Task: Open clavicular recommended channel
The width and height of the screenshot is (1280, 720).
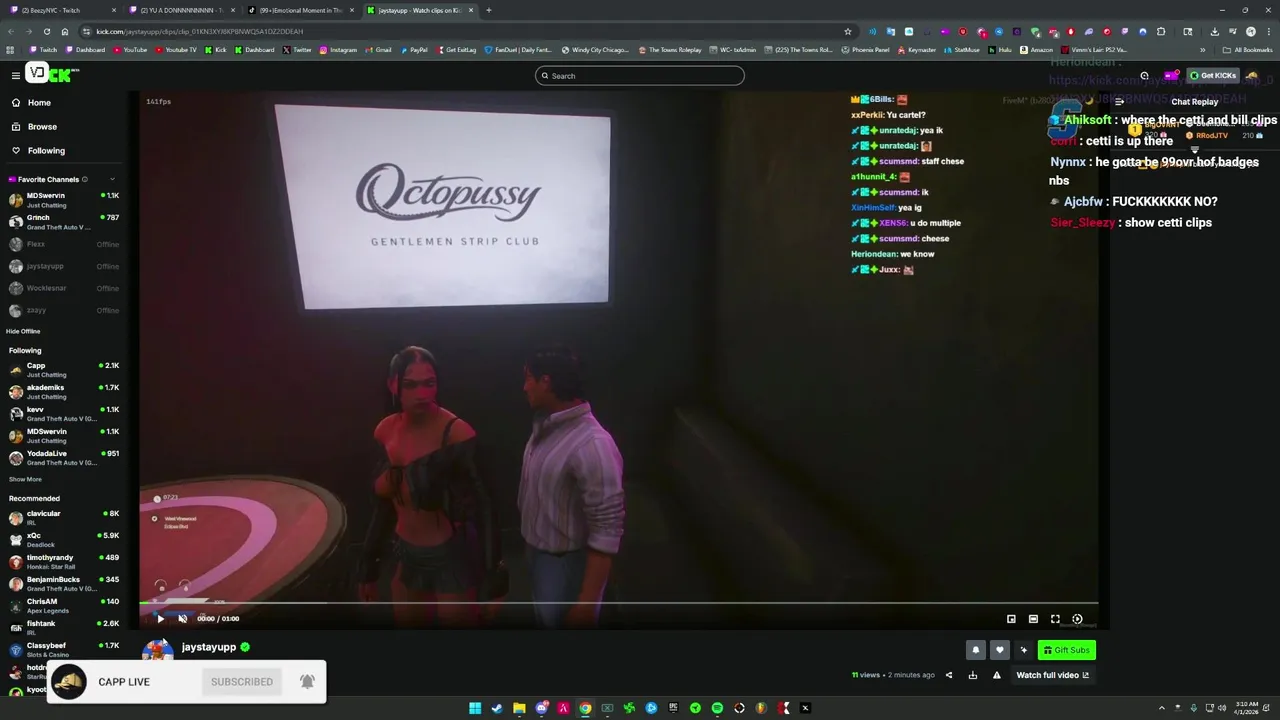Action: (64, 518)
